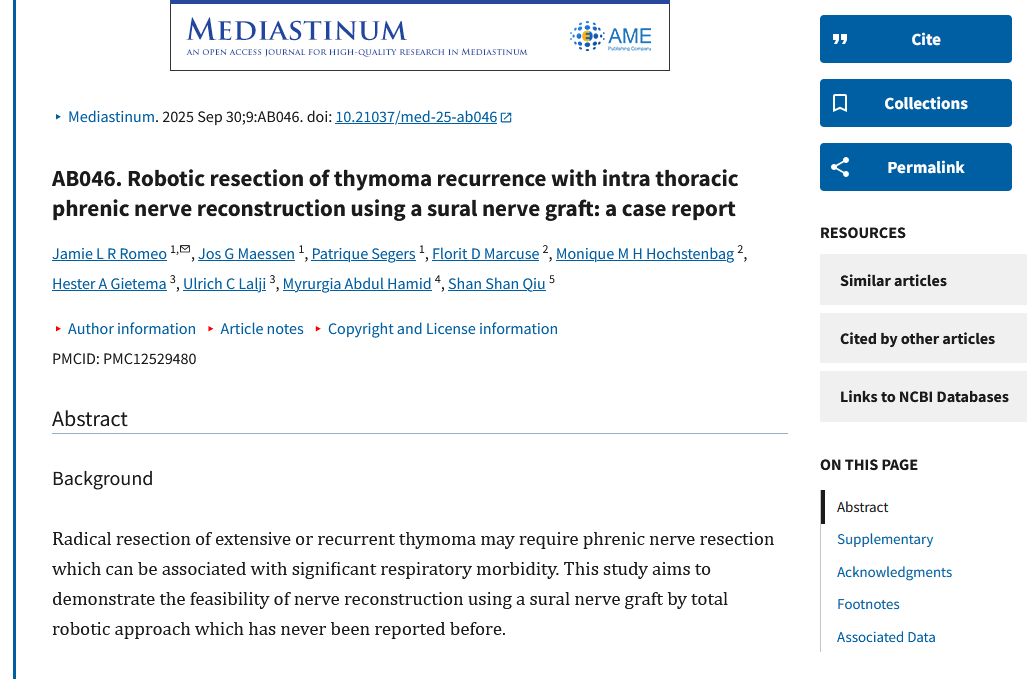Jump to the Acknowledgments section
This screenshot has width=1027, height=679.
click(894, 572)
